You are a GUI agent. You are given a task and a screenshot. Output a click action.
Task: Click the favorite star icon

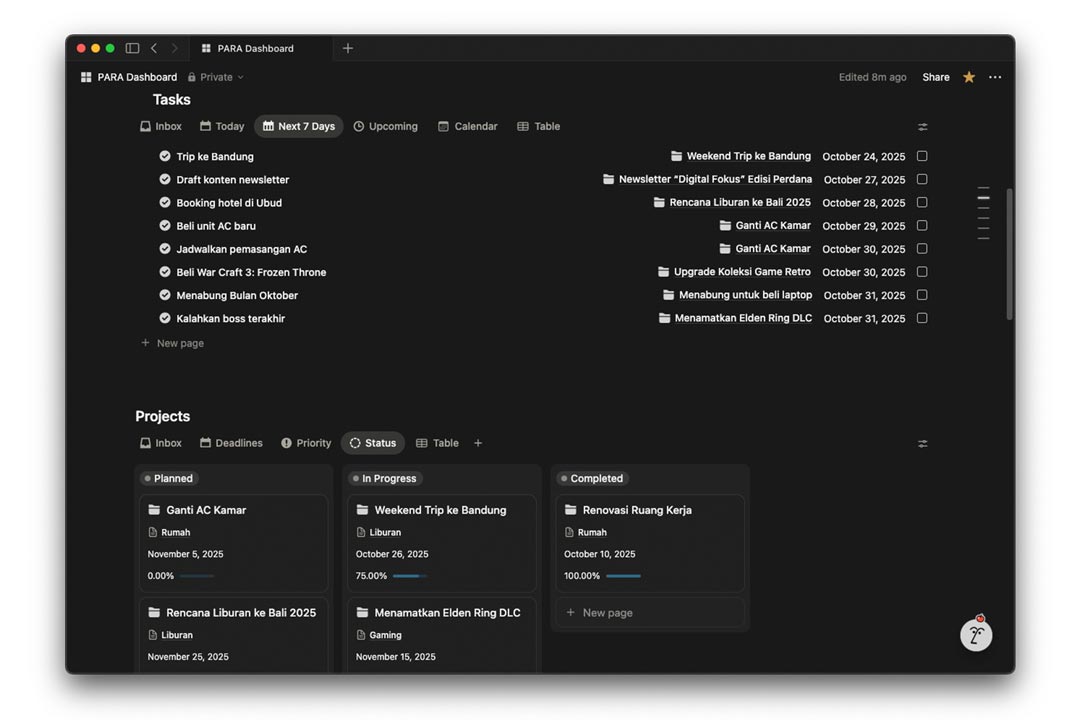[969, 77]
